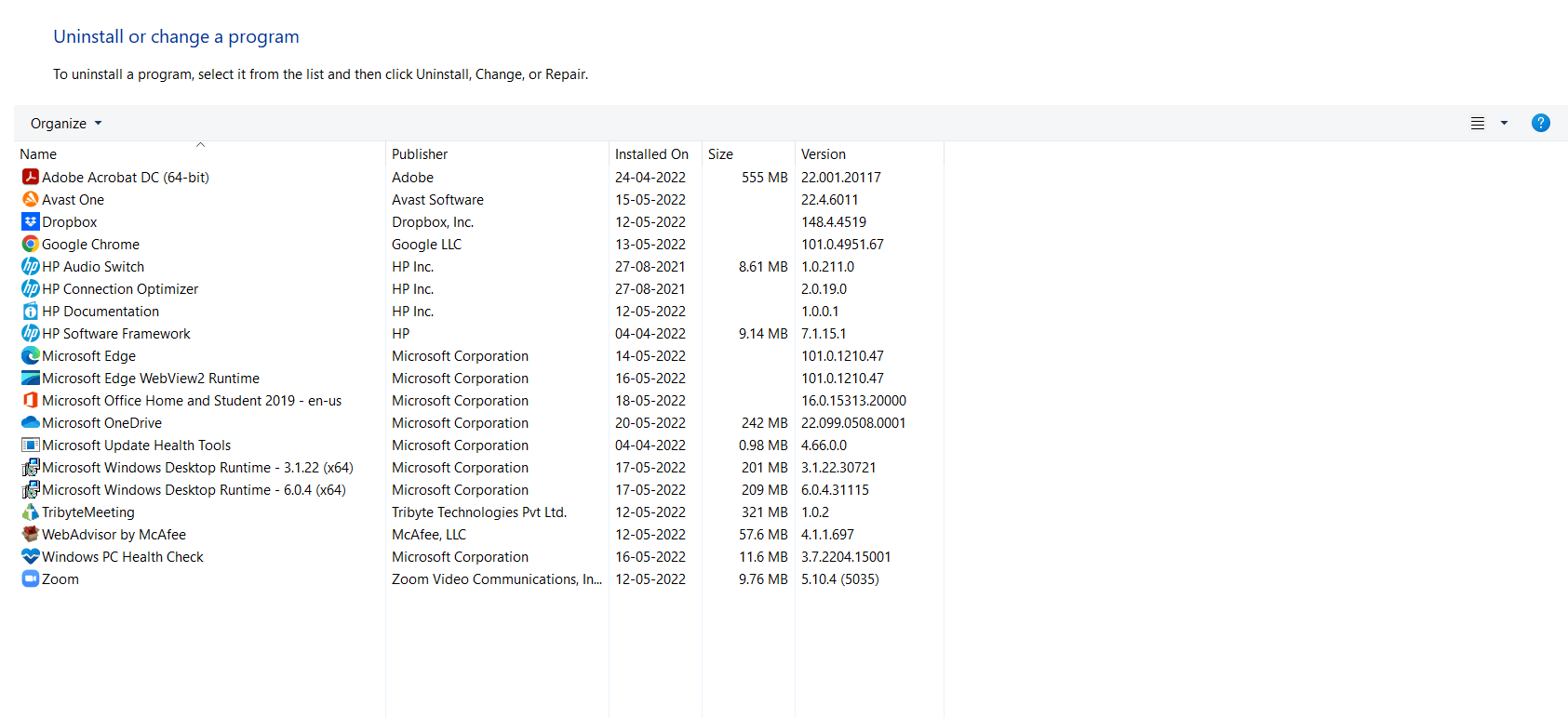Select Microsoft Edge WebView2 Runtime entry
This screenshot has height=718, width=1568.
point(151,378)
